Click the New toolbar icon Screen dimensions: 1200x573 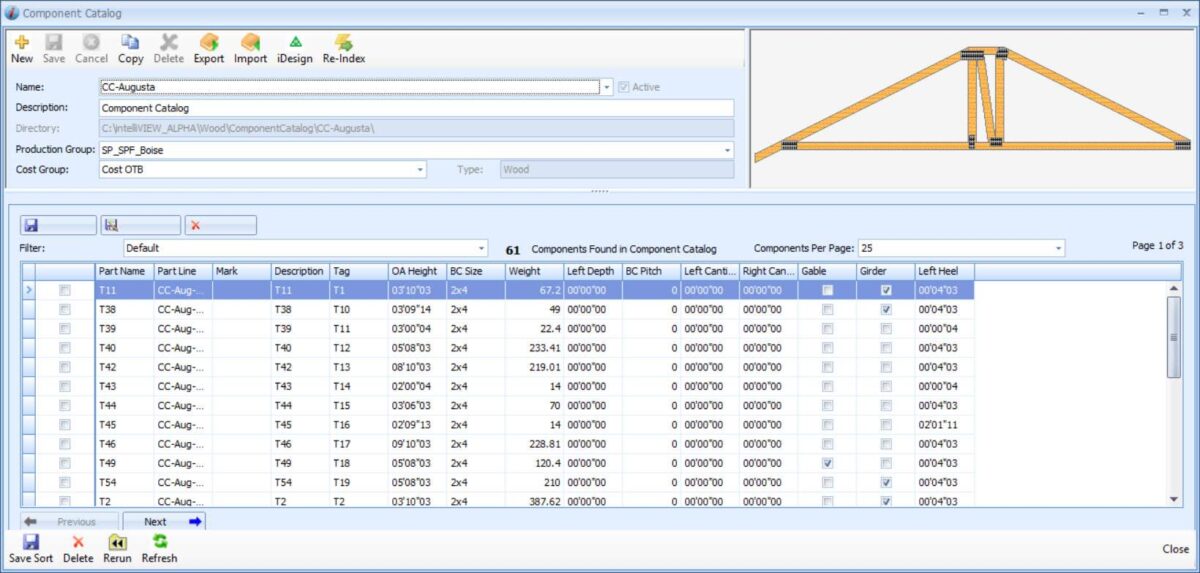[x=21, y=47]
